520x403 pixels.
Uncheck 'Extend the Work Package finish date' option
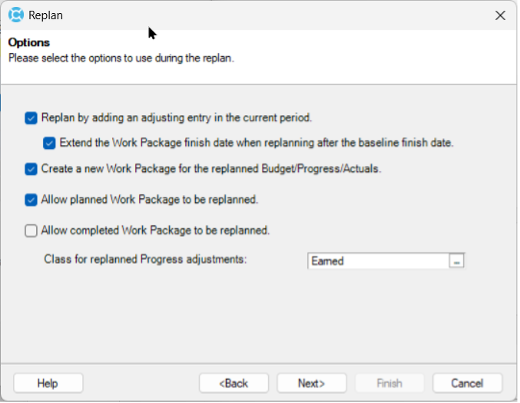(49, 143)
